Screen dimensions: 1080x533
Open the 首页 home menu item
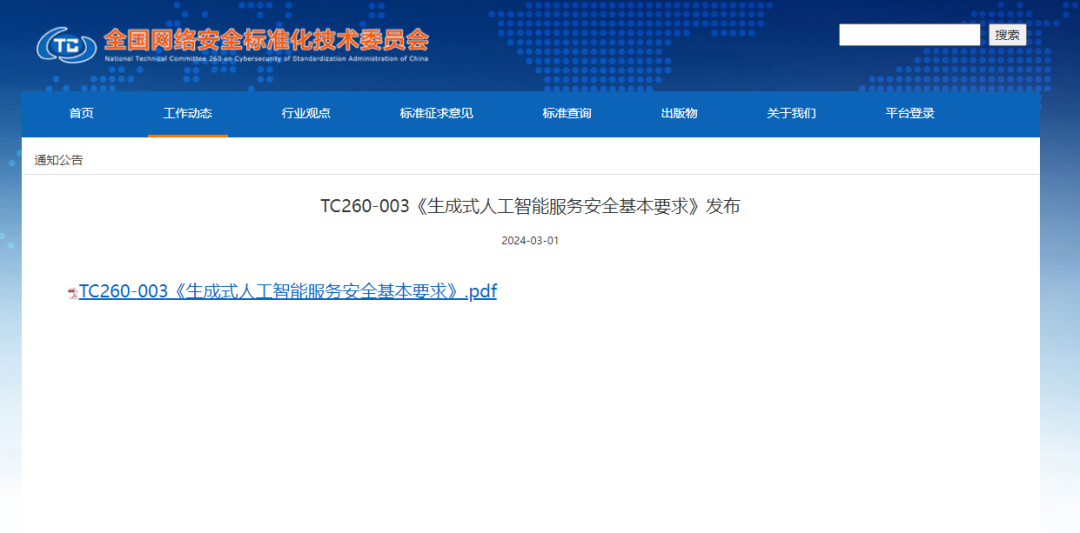(81, 113)
